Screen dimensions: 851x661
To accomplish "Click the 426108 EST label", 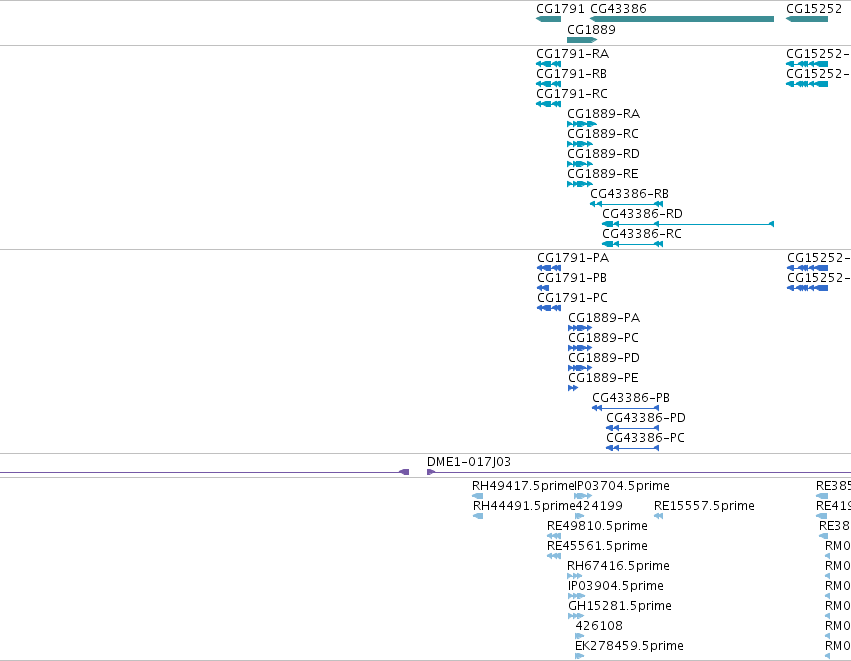I will pos(599,626).
